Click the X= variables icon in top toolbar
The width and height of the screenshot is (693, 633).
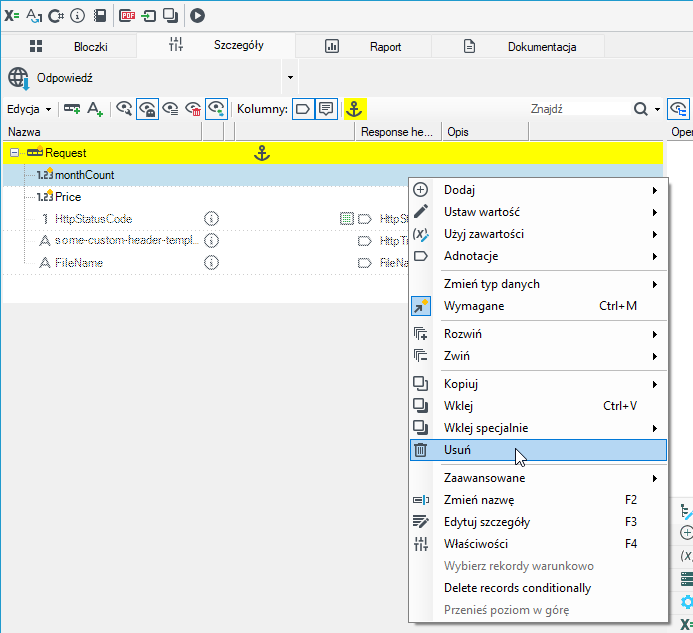[x=11, y=16]
